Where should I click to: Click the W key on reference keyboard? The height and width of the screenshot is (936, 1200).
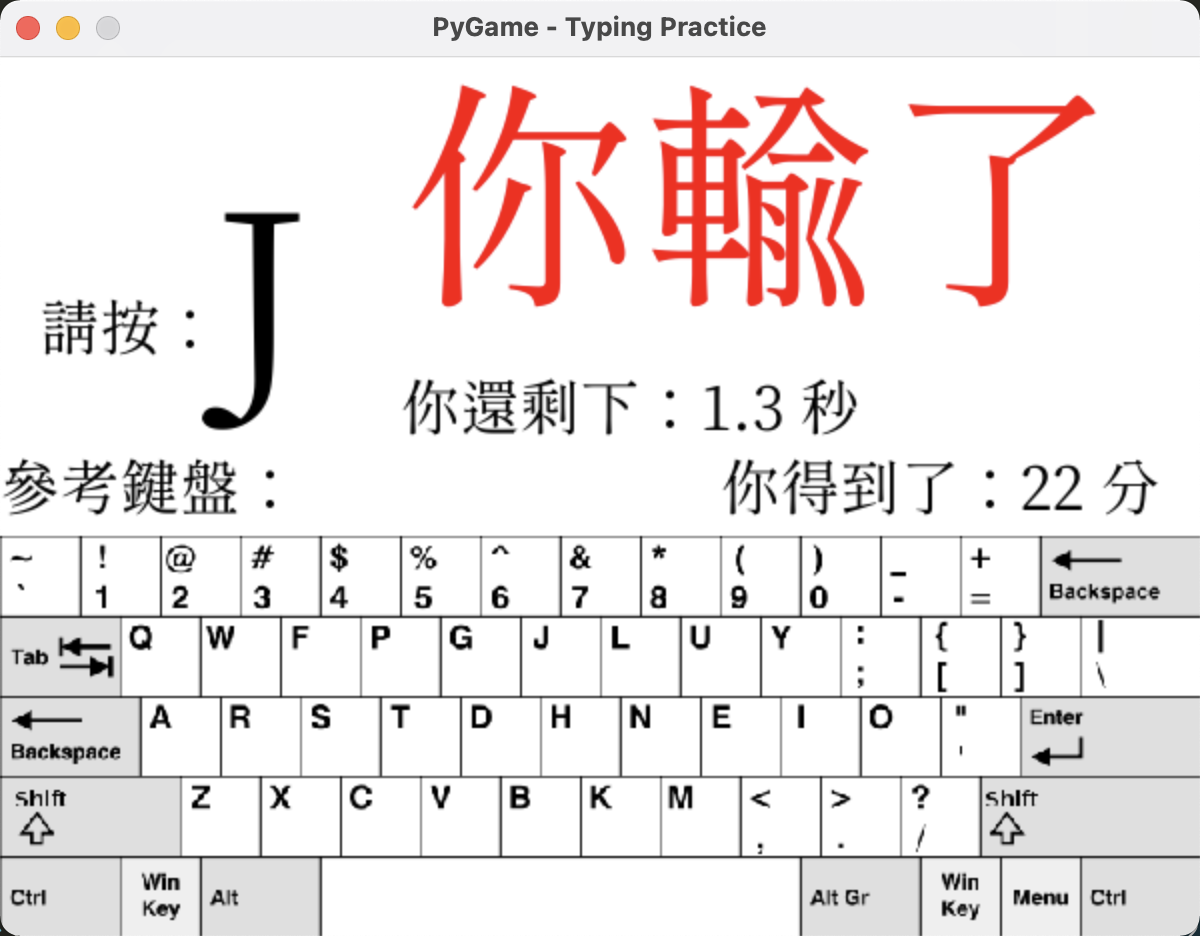click(x=241, y=657)
